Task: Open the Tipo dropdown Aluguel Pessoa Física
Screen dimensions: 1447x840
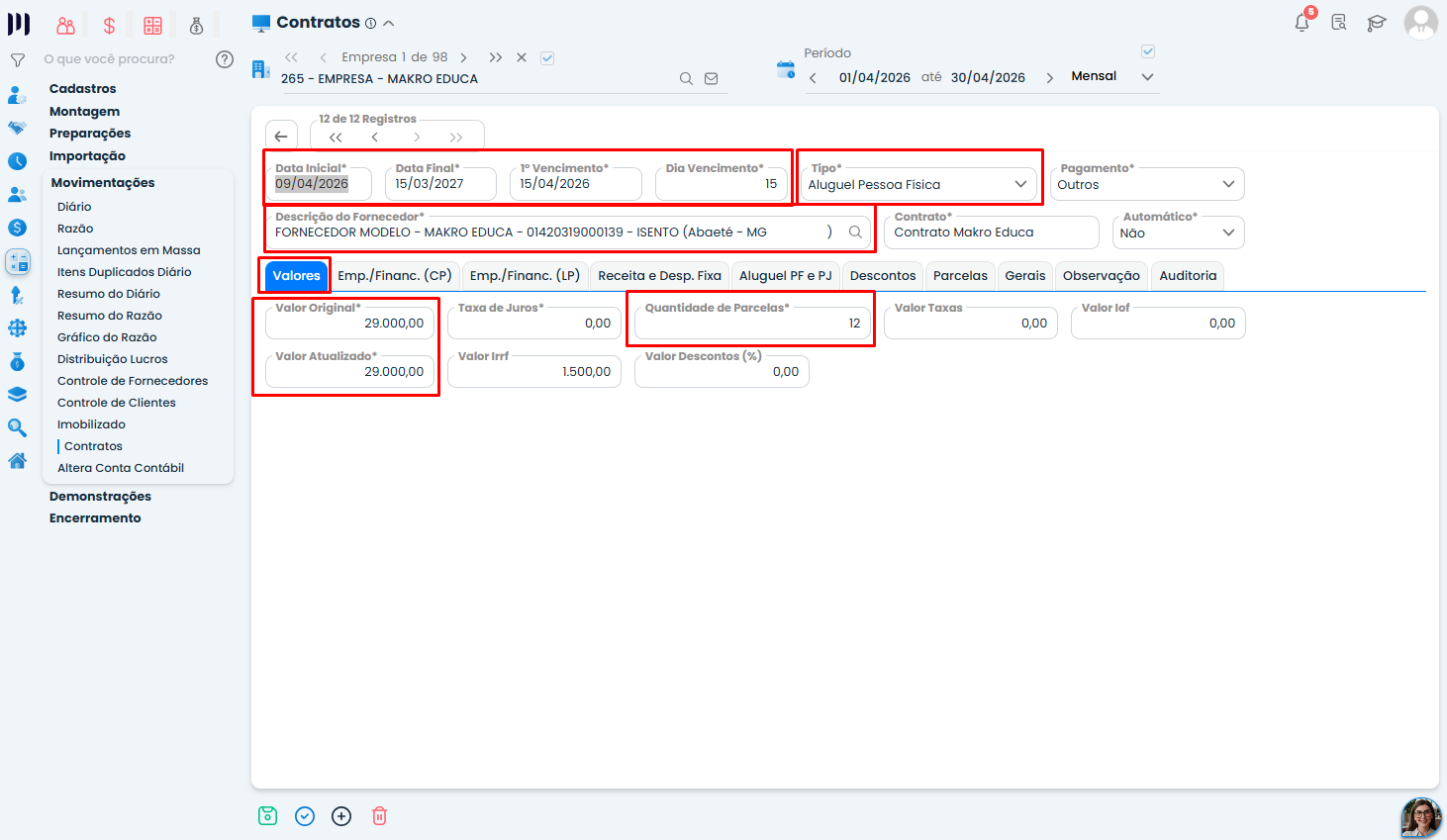Action: (x=917, y=184)
